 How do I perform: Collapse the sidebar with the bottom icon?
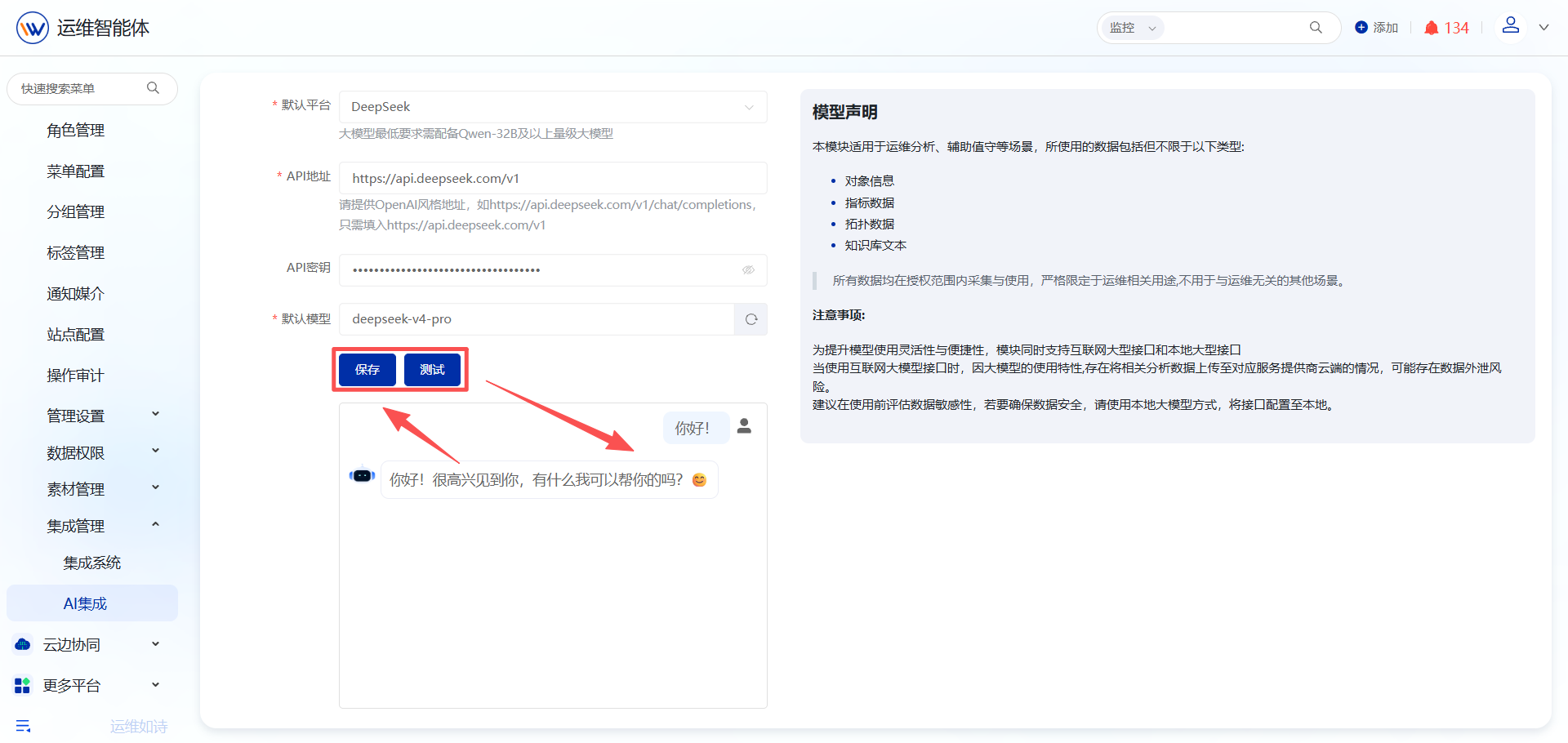coord(23,726)
